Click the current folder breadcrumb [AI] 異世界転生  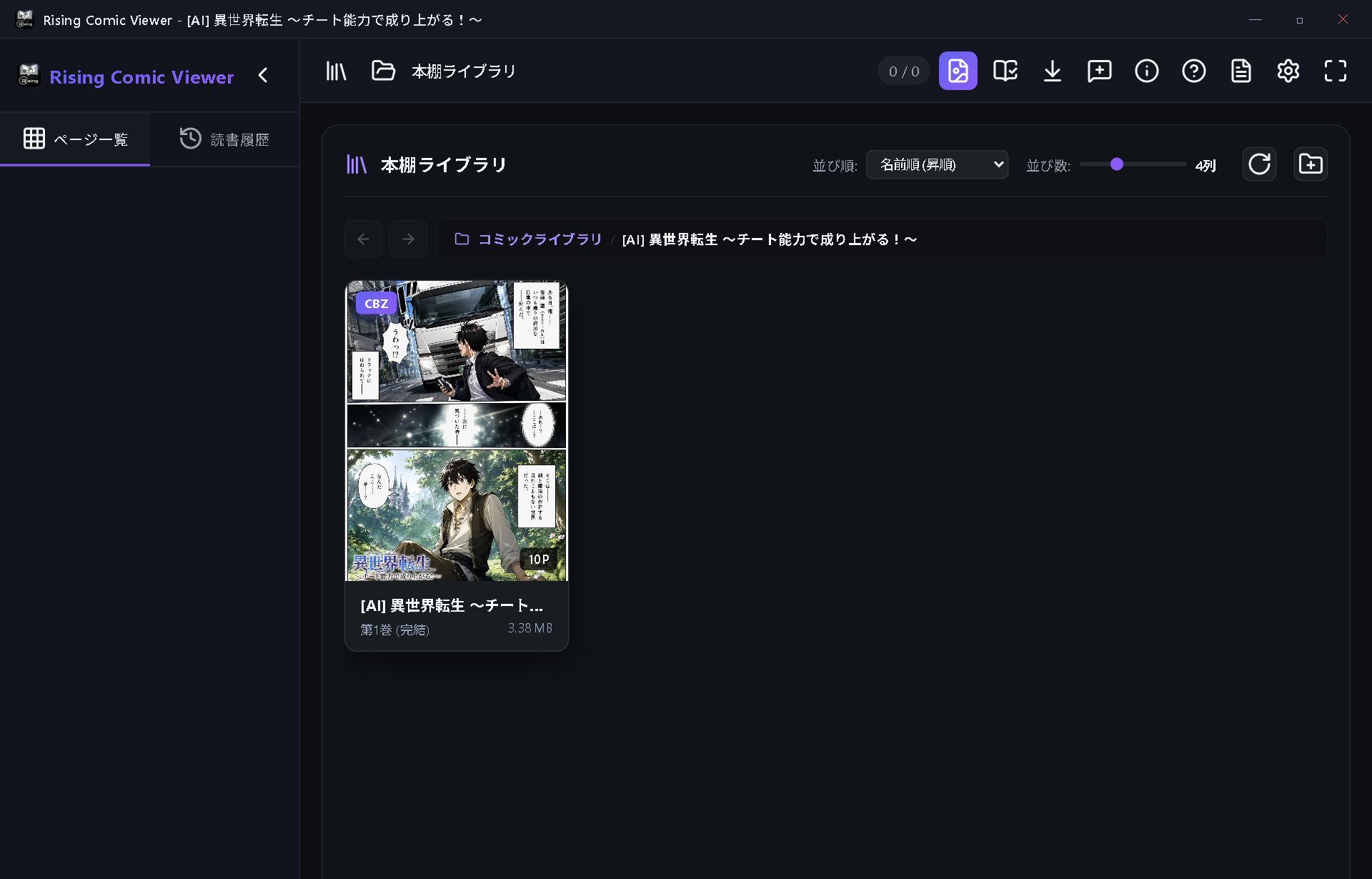click(770, 239)
